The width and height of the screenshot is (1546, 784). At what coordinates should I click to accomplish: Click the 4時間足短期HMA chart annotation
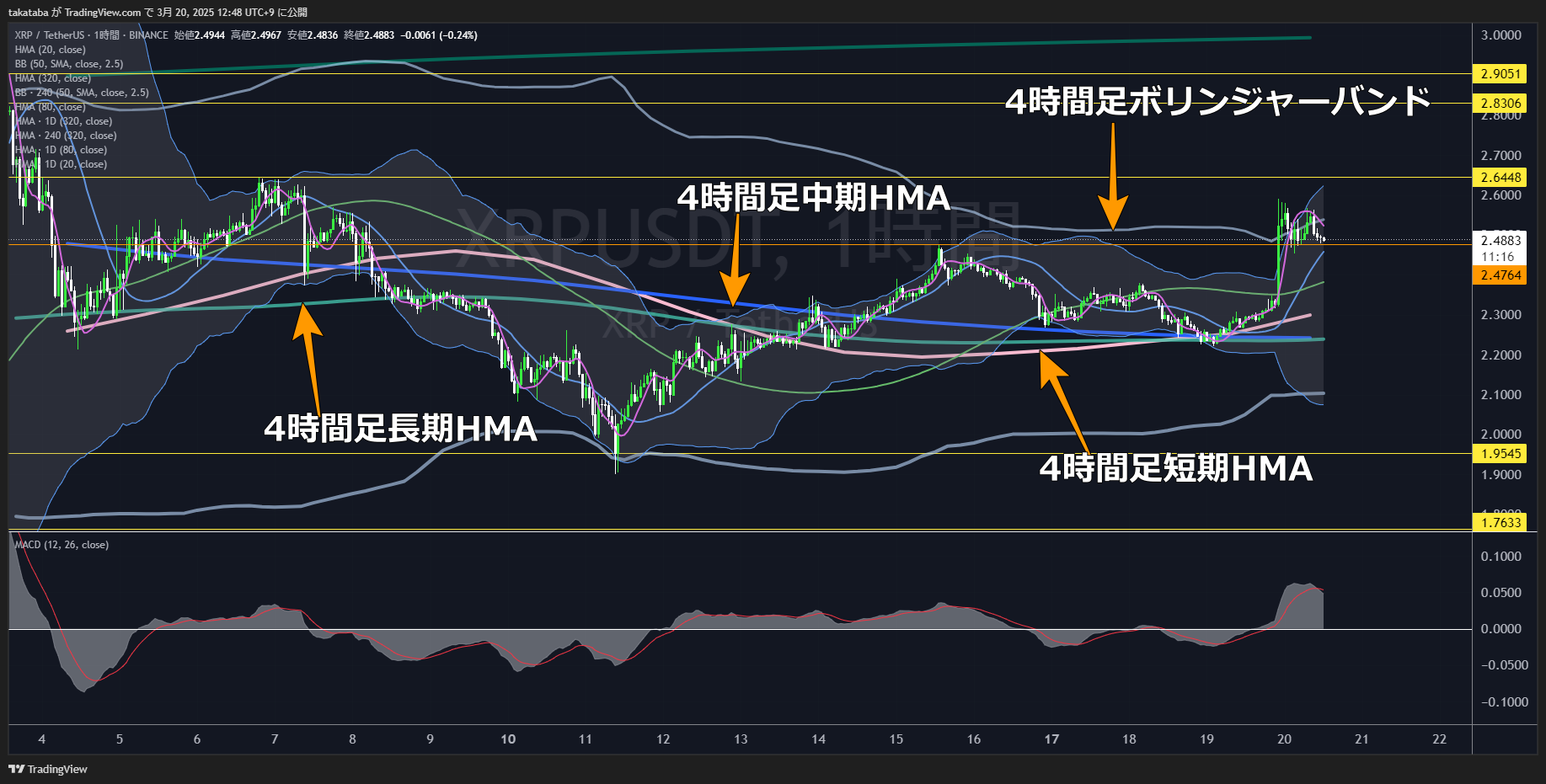coord(1176,468)
